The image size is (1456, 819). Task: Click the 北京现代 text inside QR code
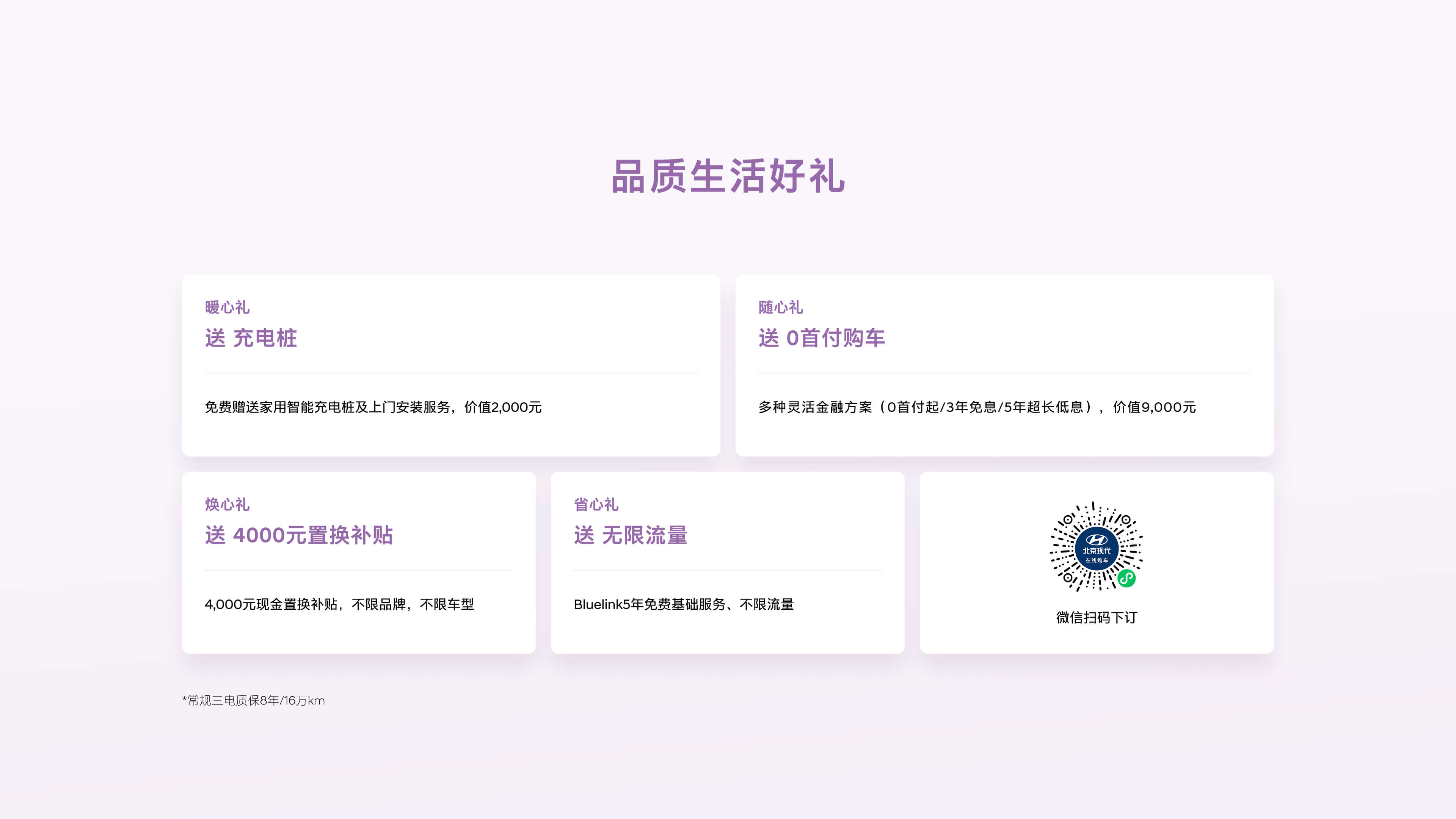tap(1097, 551)
